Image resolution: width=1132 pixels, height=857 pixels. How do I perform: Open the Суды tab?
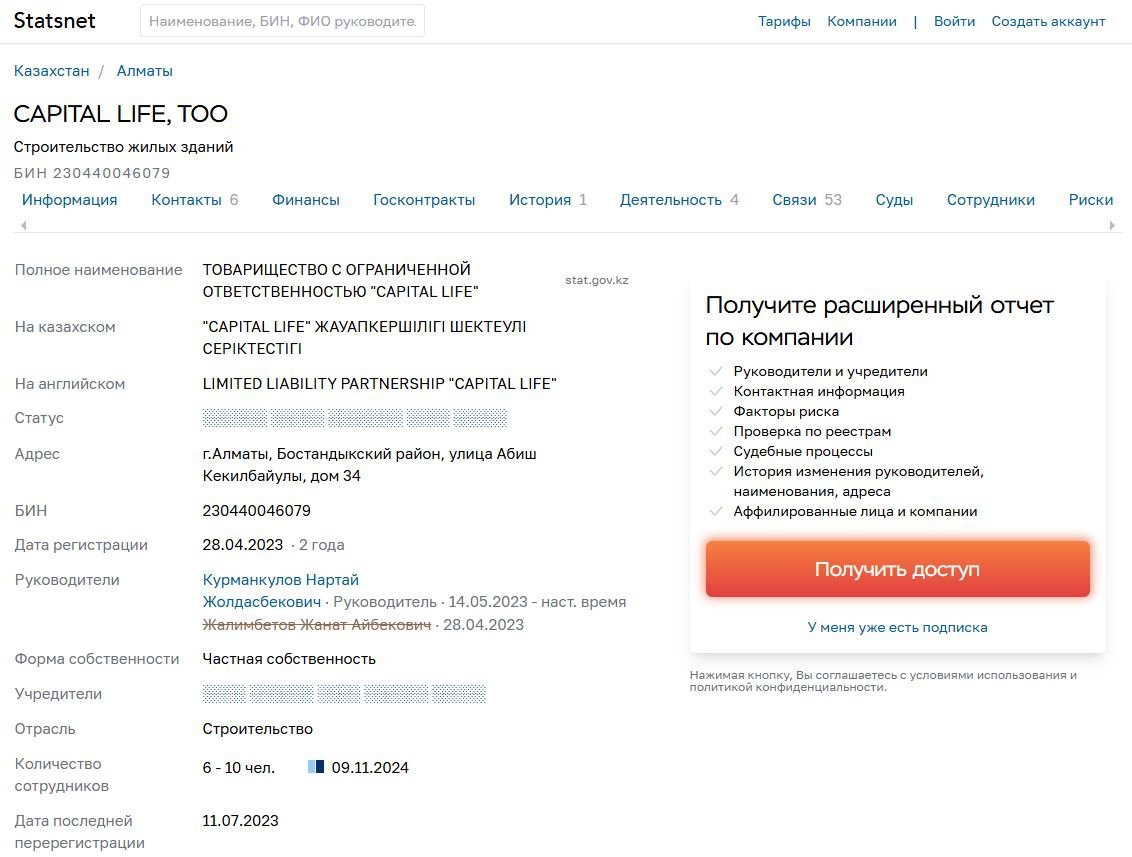click(894, 200)
